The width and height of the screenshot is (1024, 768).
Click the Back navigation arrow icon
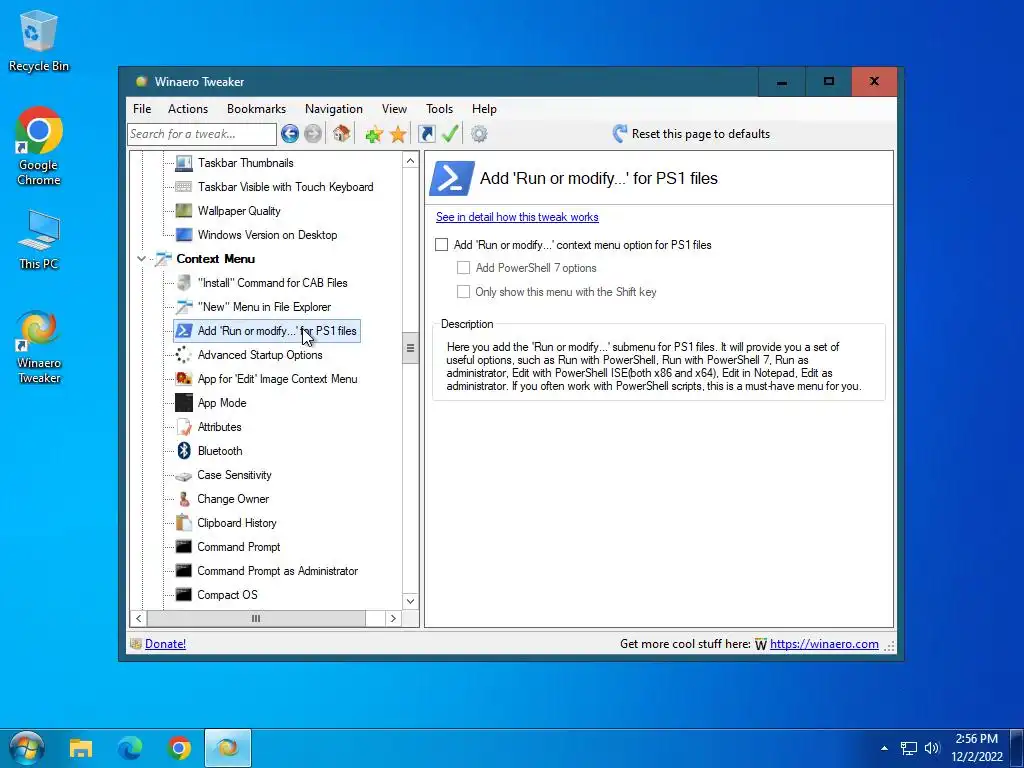pos(290,134)
